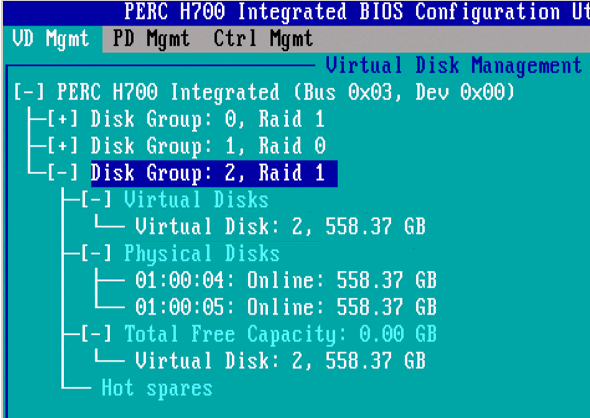Collapse the Virtual Disks node

point(96,200)
